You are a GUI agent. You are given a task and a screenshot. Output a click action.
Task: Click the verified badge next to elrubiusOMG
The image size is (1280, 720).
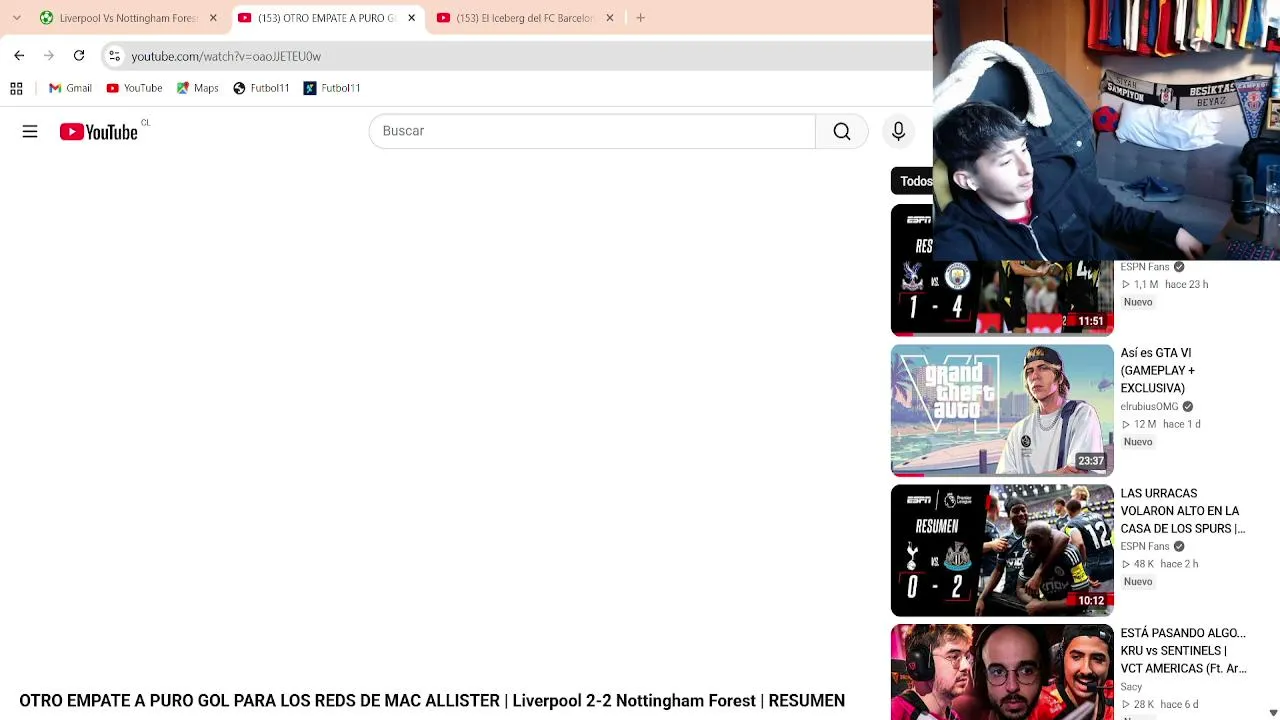pos(1188,407)
